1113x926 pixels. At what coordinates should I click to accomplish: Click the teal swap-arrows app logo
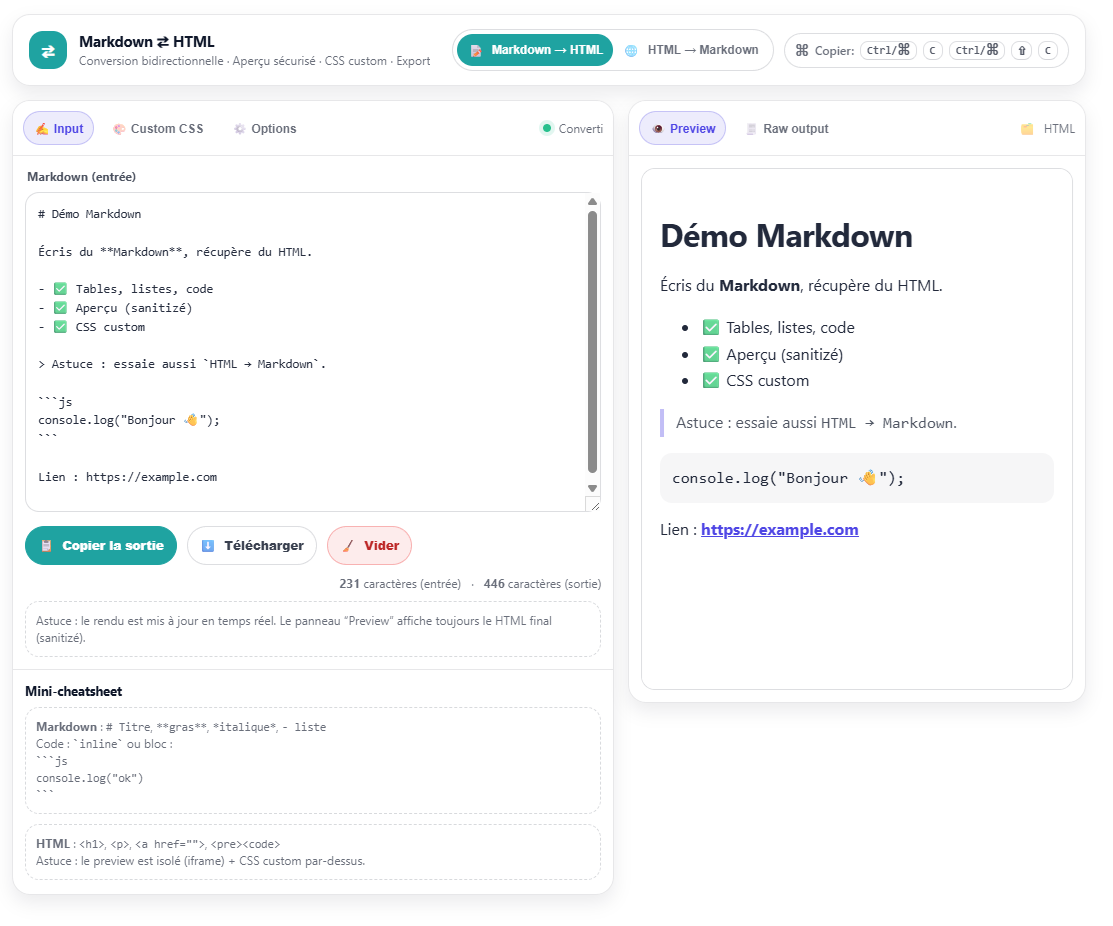point(48,50)
